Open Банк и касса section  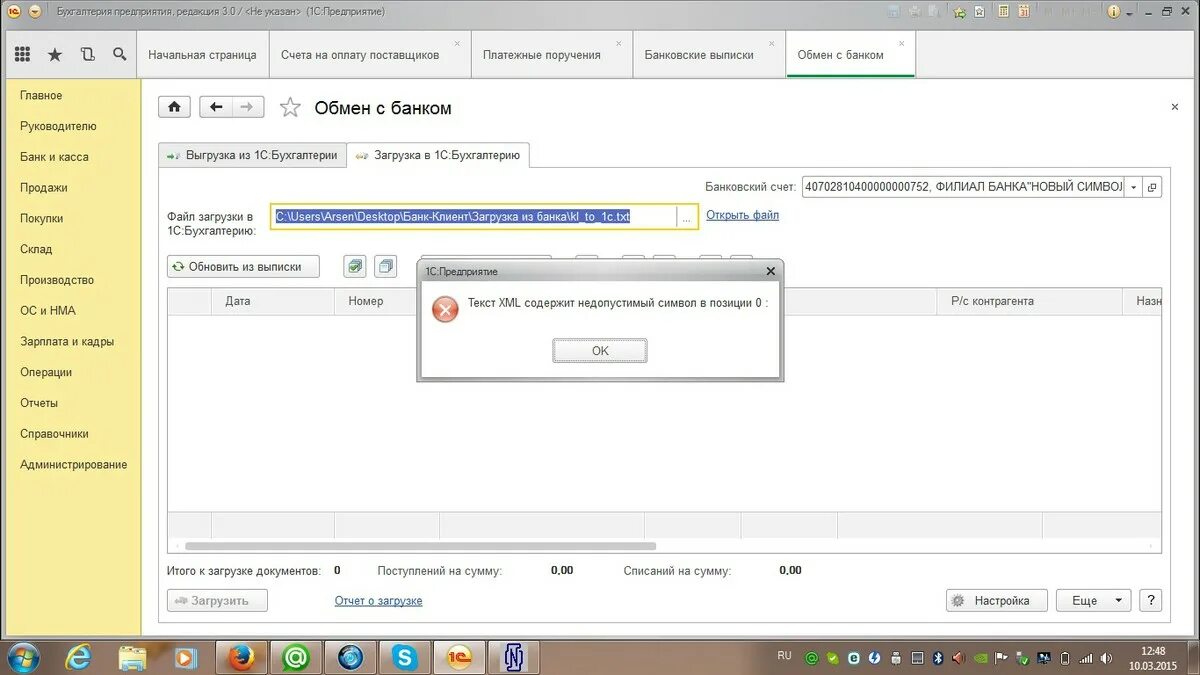click(54, 157)
